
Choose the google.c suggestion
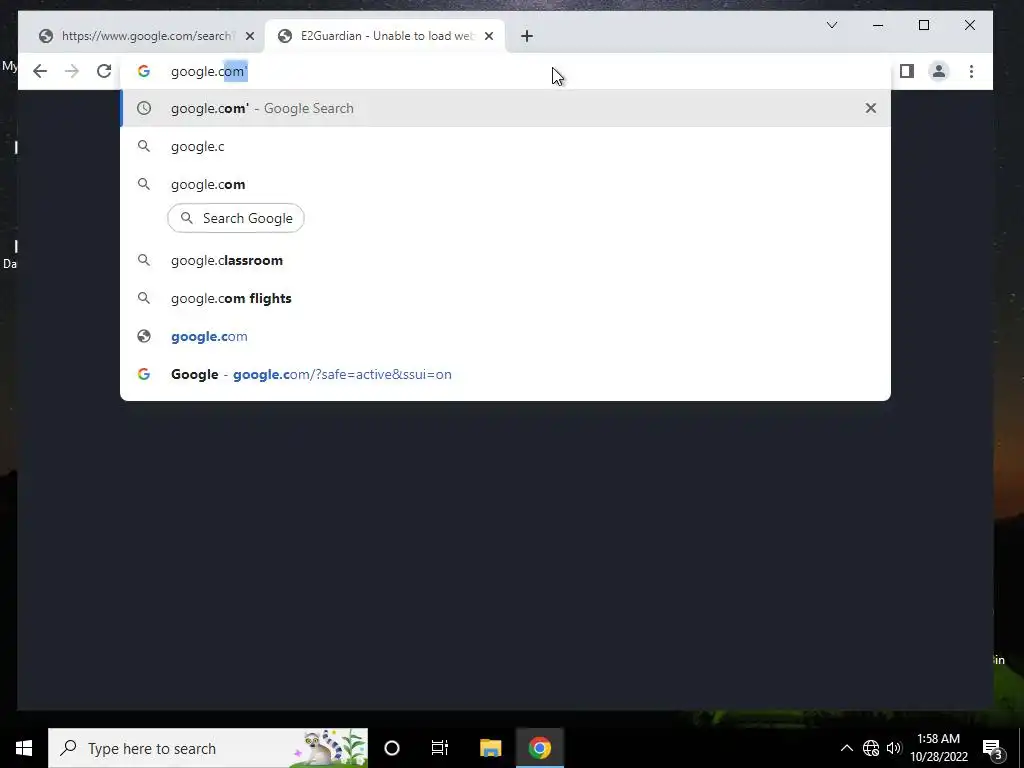(x=505, y=146)
